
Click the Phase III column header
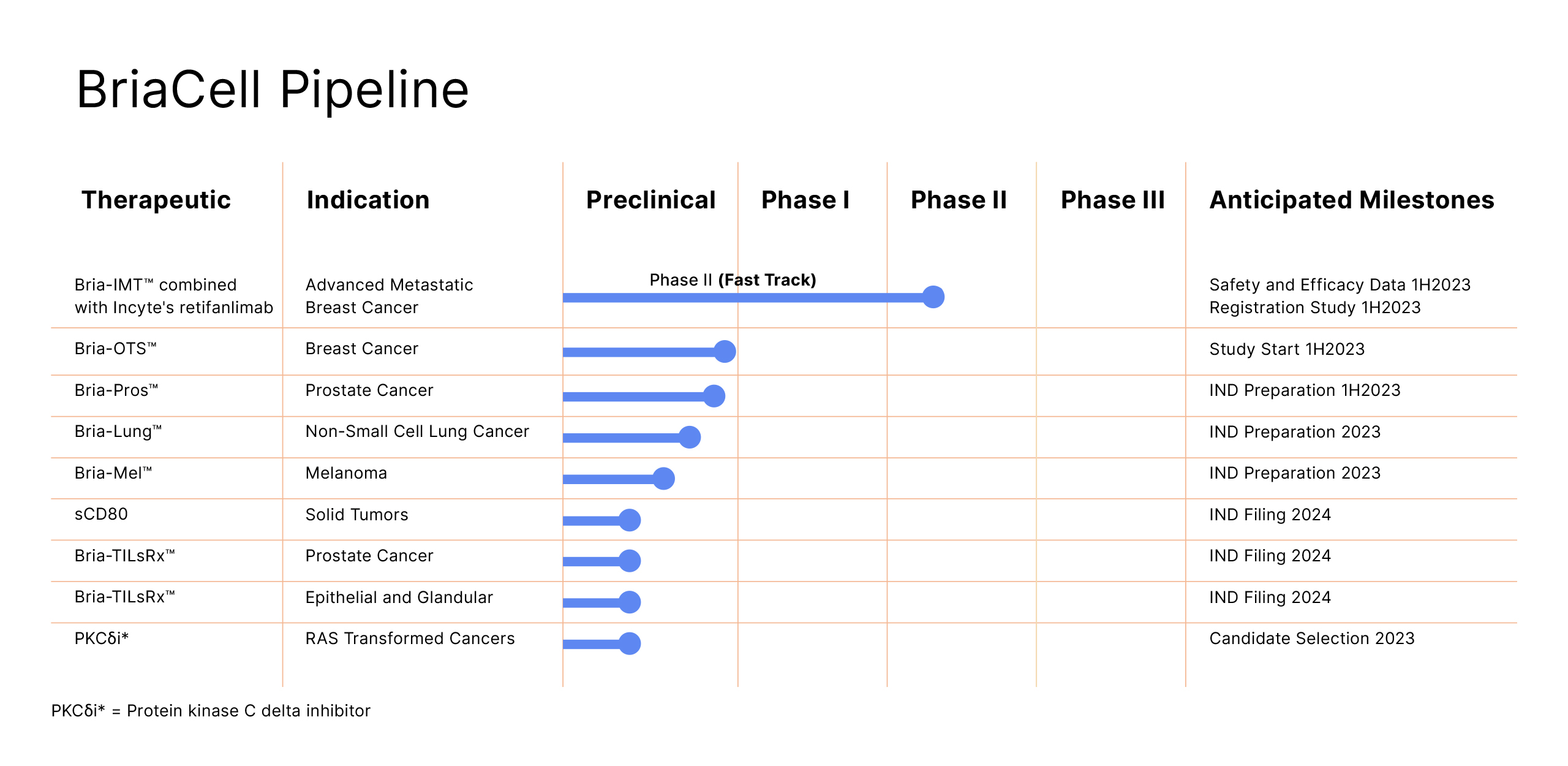click(1112, 200)
